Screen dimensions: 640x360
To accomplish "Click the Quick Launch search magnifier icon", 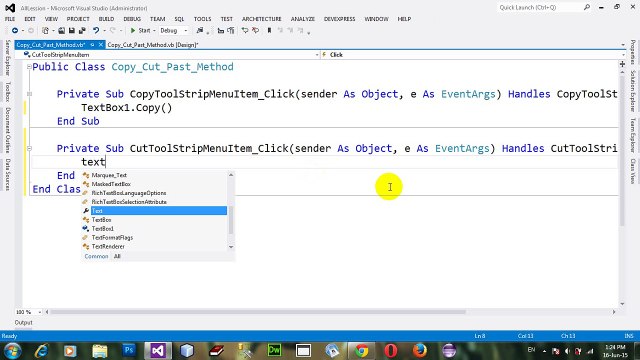I will tap(587, 7).
